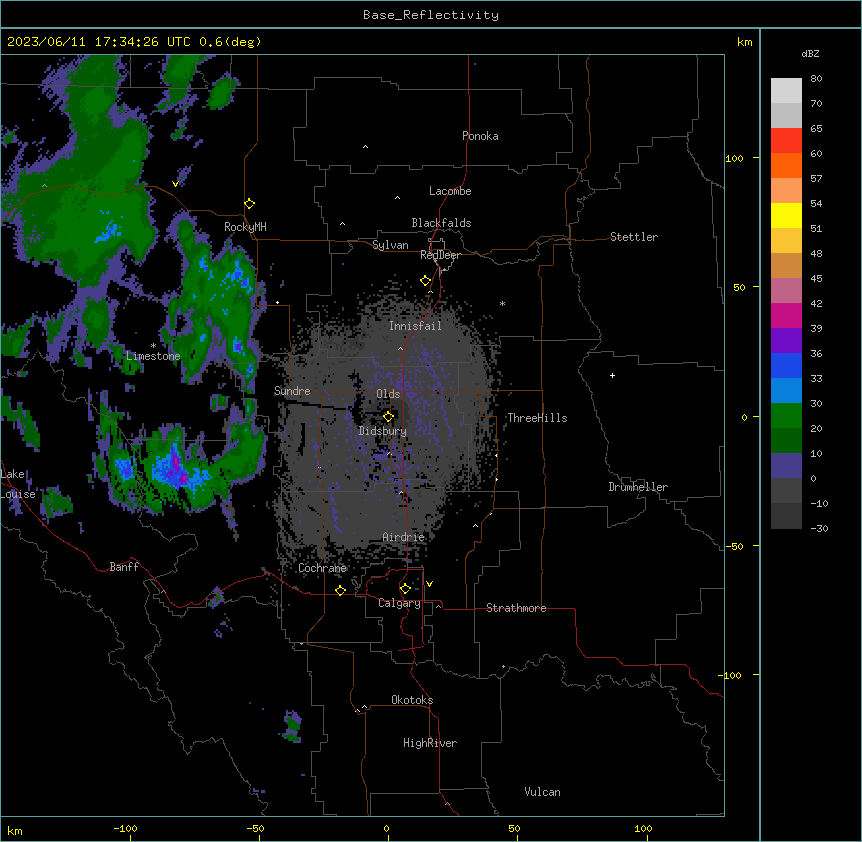Select the green swatch between 20 and 30 dBZ
The image size is (862, 842).
[786, 416]
